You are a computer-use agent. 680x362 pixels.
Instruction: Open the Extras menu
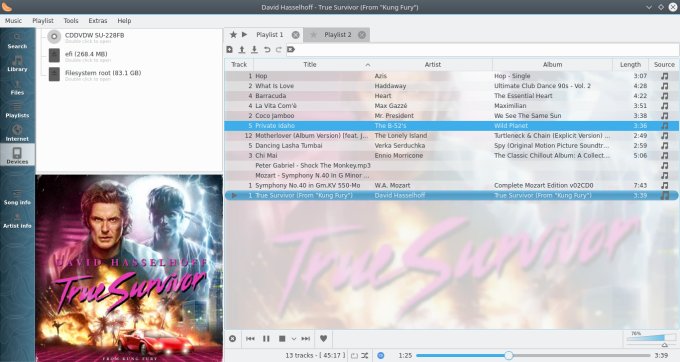98,20
